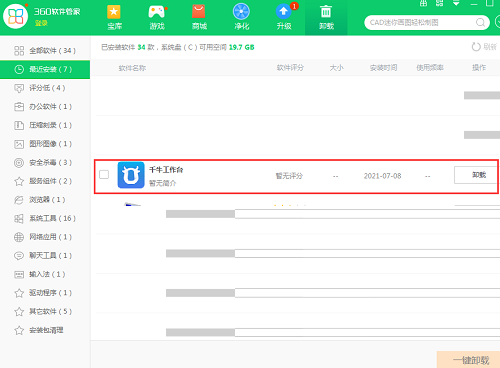Uninstall 千牛工作台 with 卸载 button
Screen dimensions: 500x368
(476, 175)
